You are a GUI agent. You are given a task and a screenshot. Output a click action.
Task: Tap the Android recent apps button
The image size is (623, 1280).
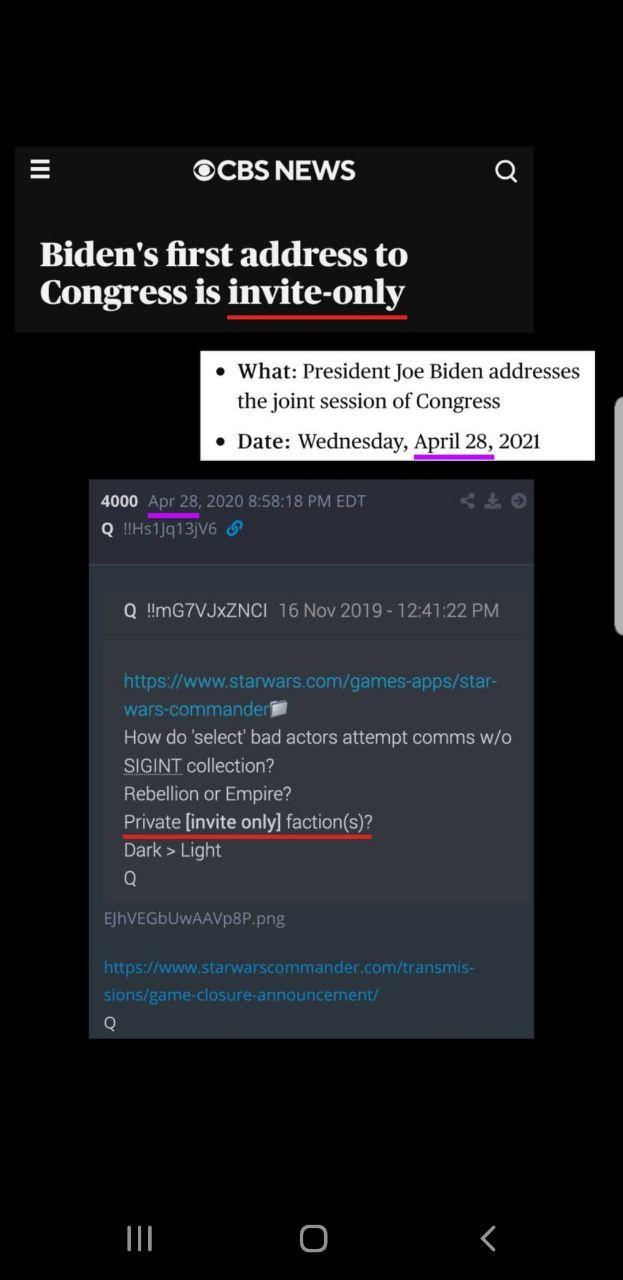[x=139, y=1238]
